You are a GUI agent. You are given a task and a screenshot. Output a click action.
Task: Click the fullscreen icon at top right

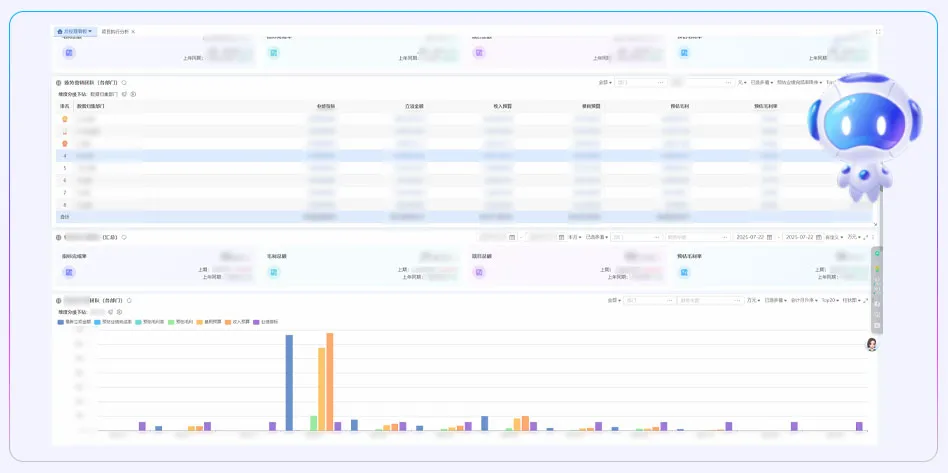pos(877,32)
